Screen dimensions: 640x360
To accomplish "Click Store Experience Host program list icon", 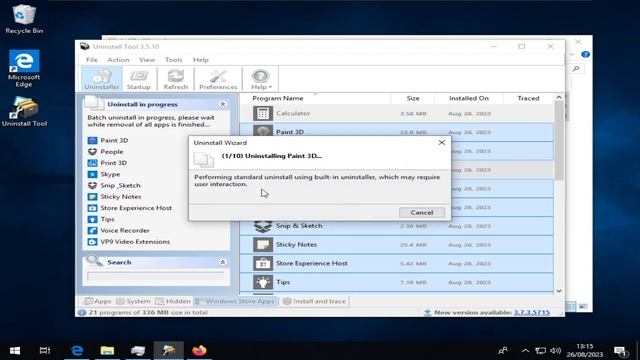I will (x=263, y=264).
